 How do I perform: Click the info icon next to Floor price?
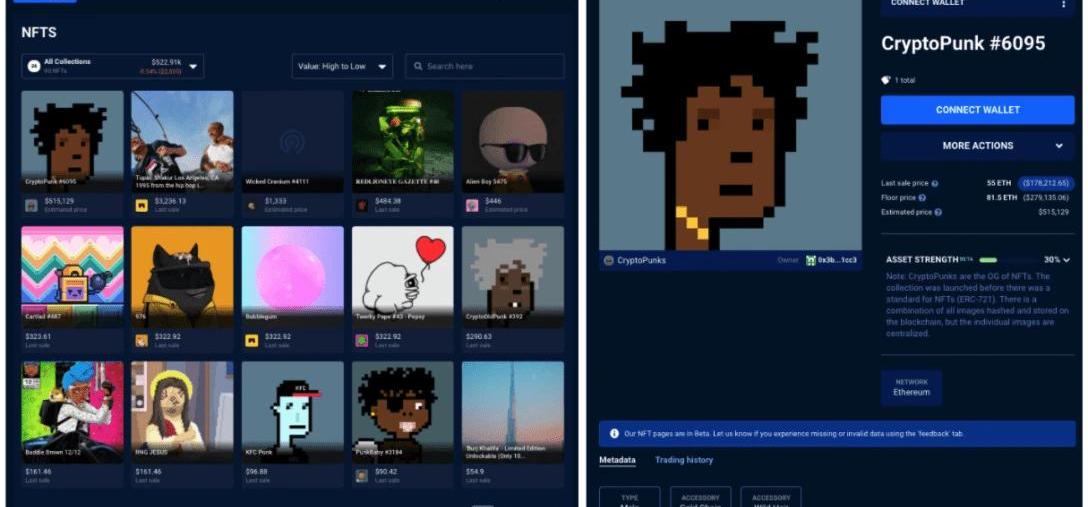coord(922,198)
